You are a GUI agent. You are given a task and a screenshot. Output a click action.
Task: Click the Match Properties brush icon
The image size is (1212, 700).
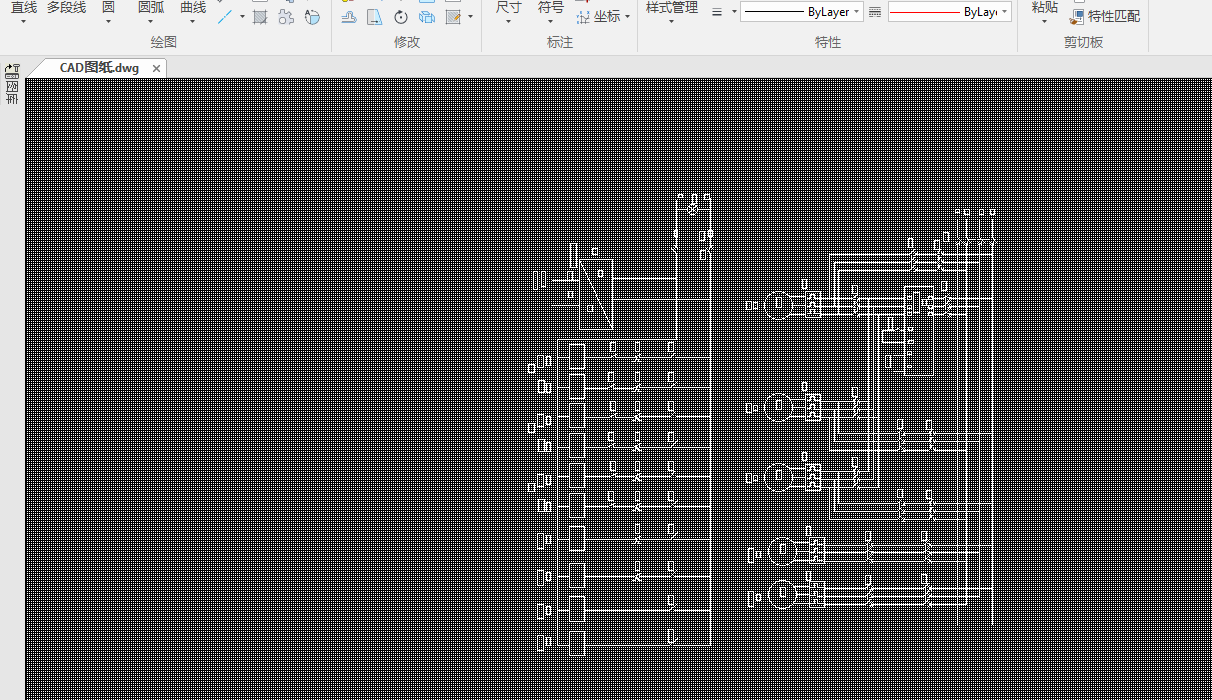pyautogui.click(x=1077, y=17)
